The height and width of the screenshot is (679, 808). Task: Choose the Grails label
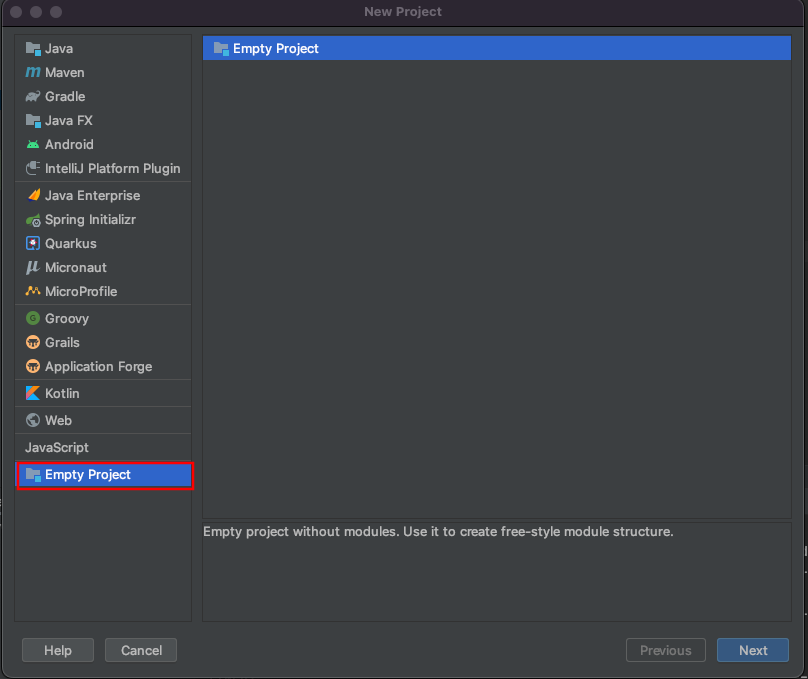62,342
